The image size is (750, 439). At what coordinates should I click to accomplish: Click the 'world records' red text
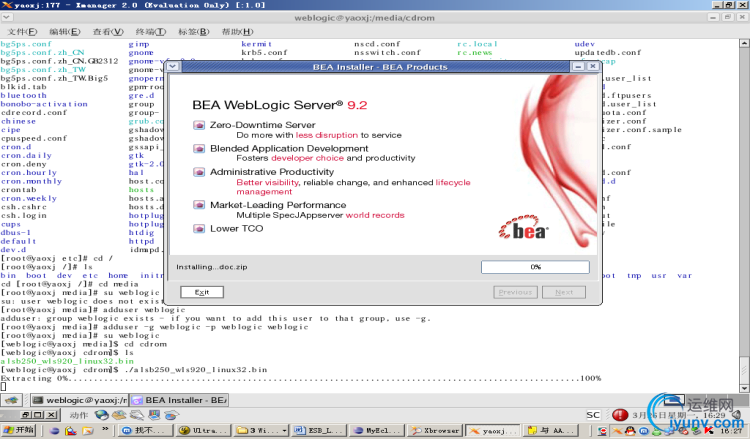click(375, 215)
